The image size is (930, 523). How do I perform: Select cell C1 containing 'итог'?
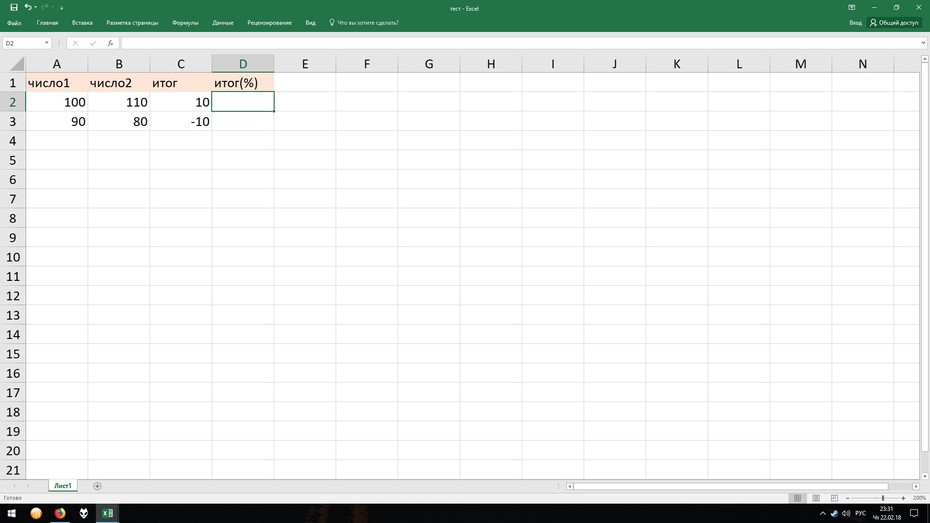(x=181, y=83)
